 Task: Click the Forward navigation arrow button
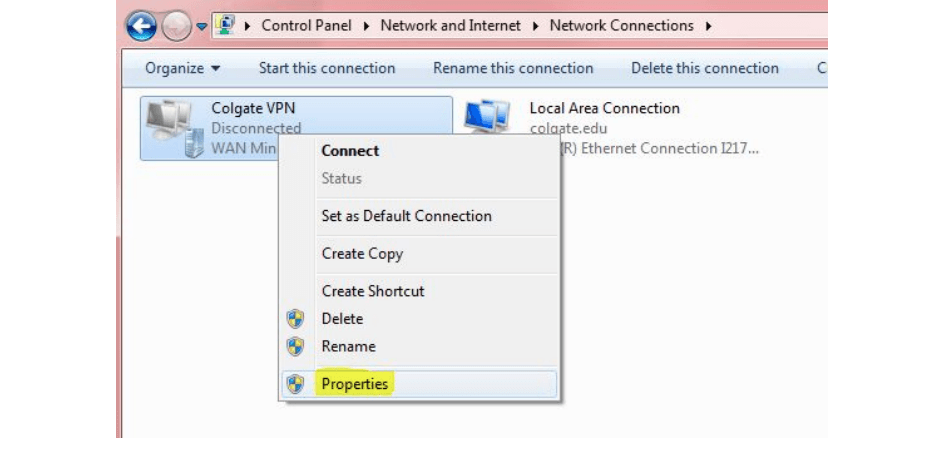click(177, 27)
